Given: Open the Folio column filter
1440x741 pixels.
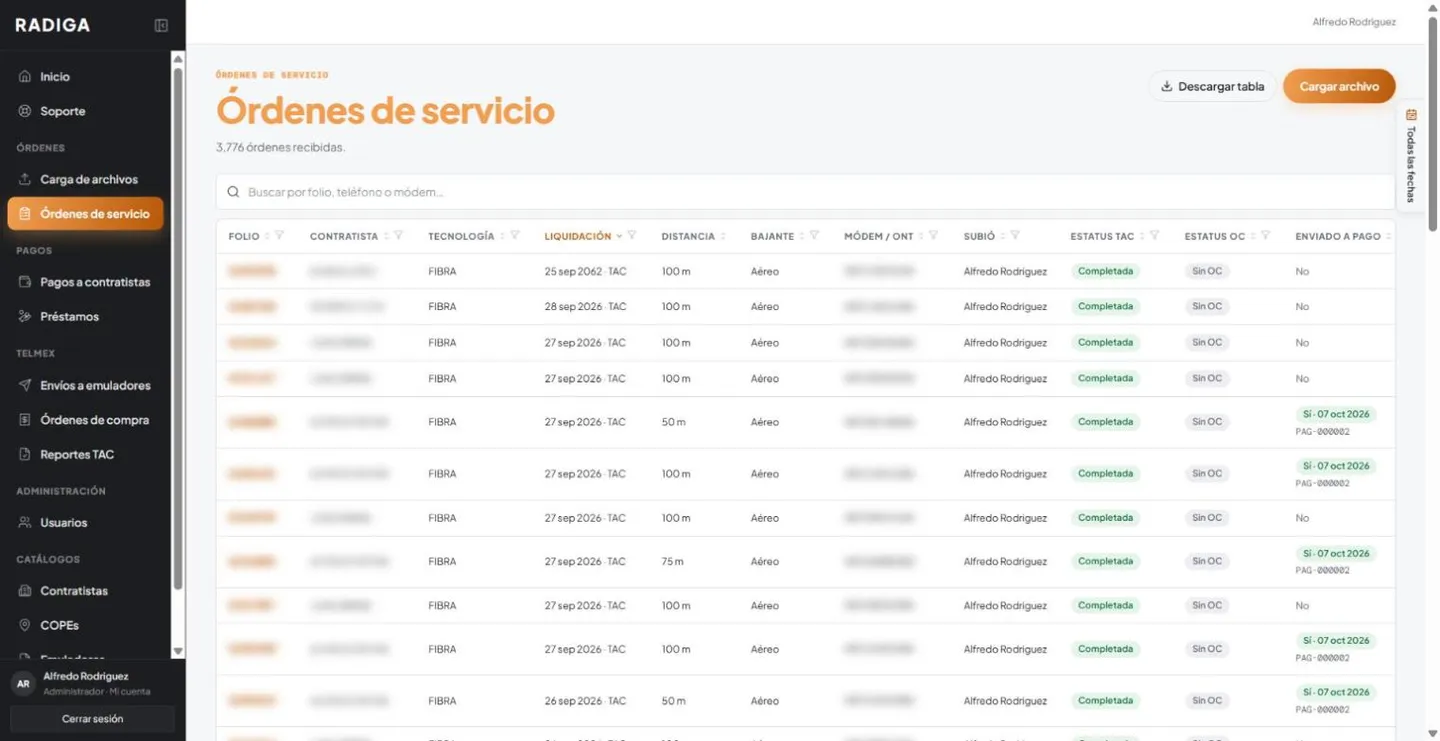Looking at the screenshot, I should [280, 236].
